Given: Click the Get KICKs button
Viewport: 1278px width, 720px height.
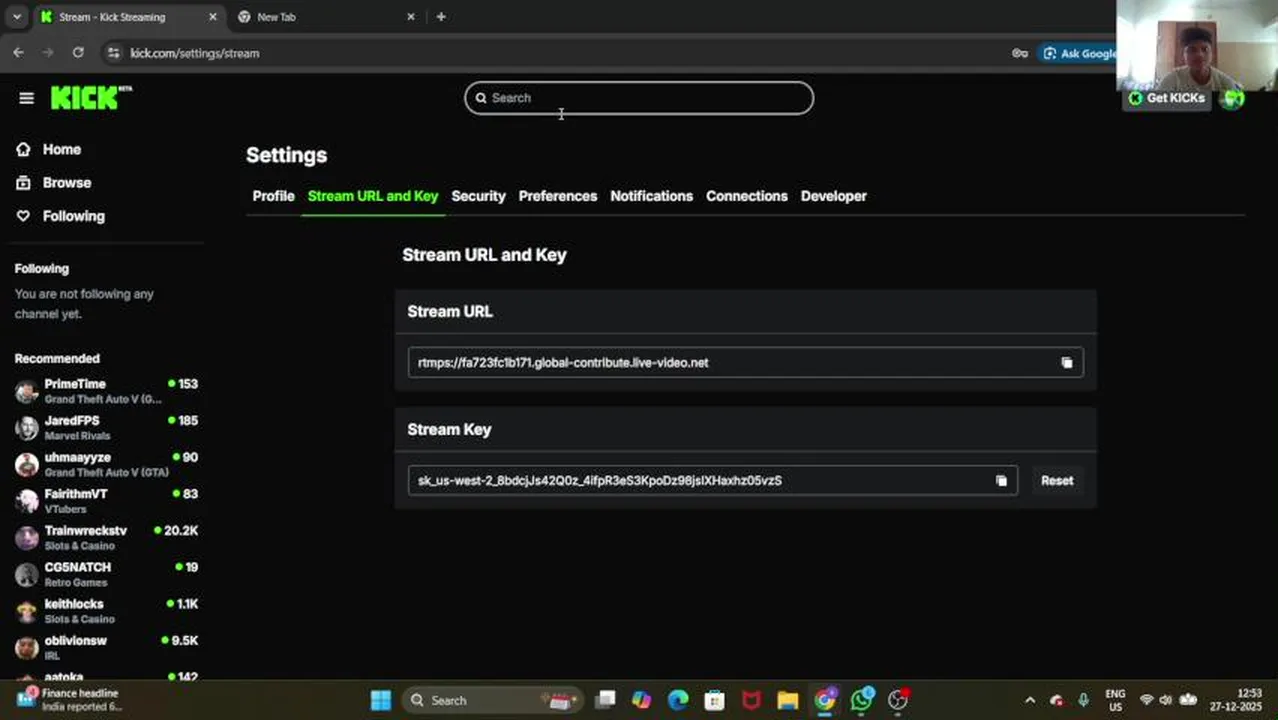Looking at the screenshot, I should (x=1167, y=98).
